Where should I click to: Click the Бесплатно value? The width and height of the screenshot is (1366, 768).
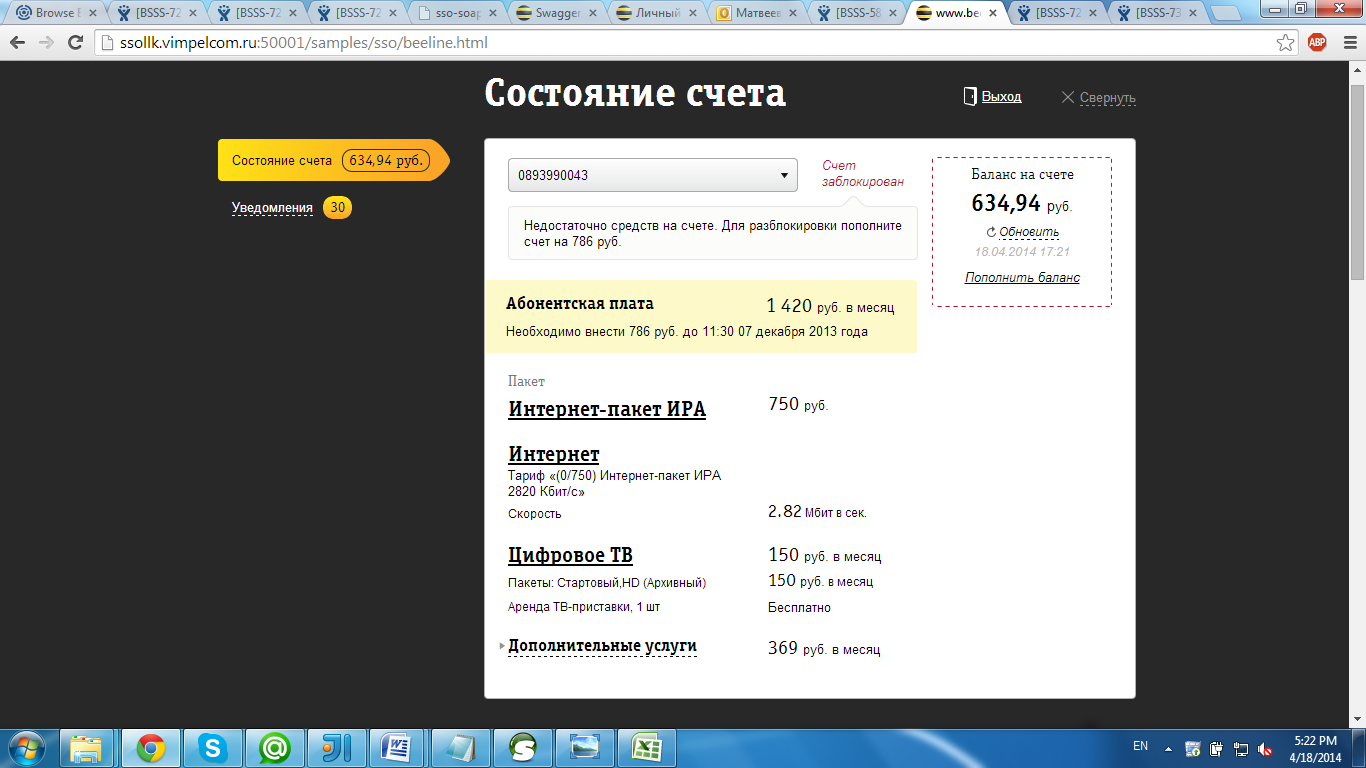tap(799, 607)
